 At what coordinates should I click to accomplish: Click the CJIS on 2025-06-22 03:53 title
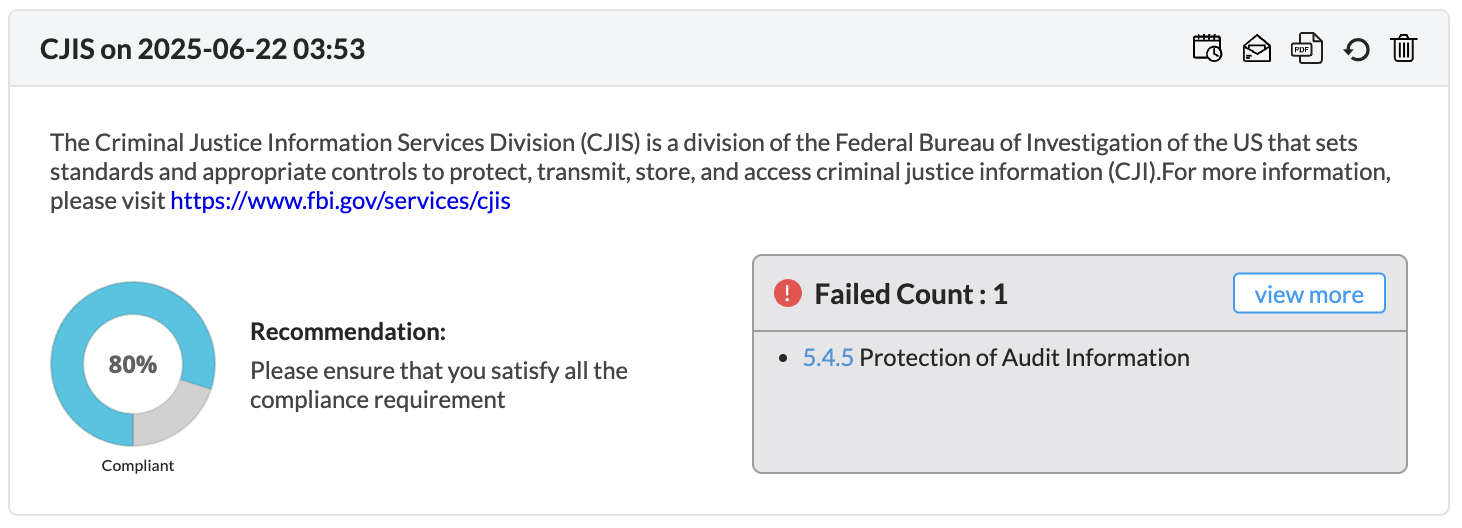202,49
